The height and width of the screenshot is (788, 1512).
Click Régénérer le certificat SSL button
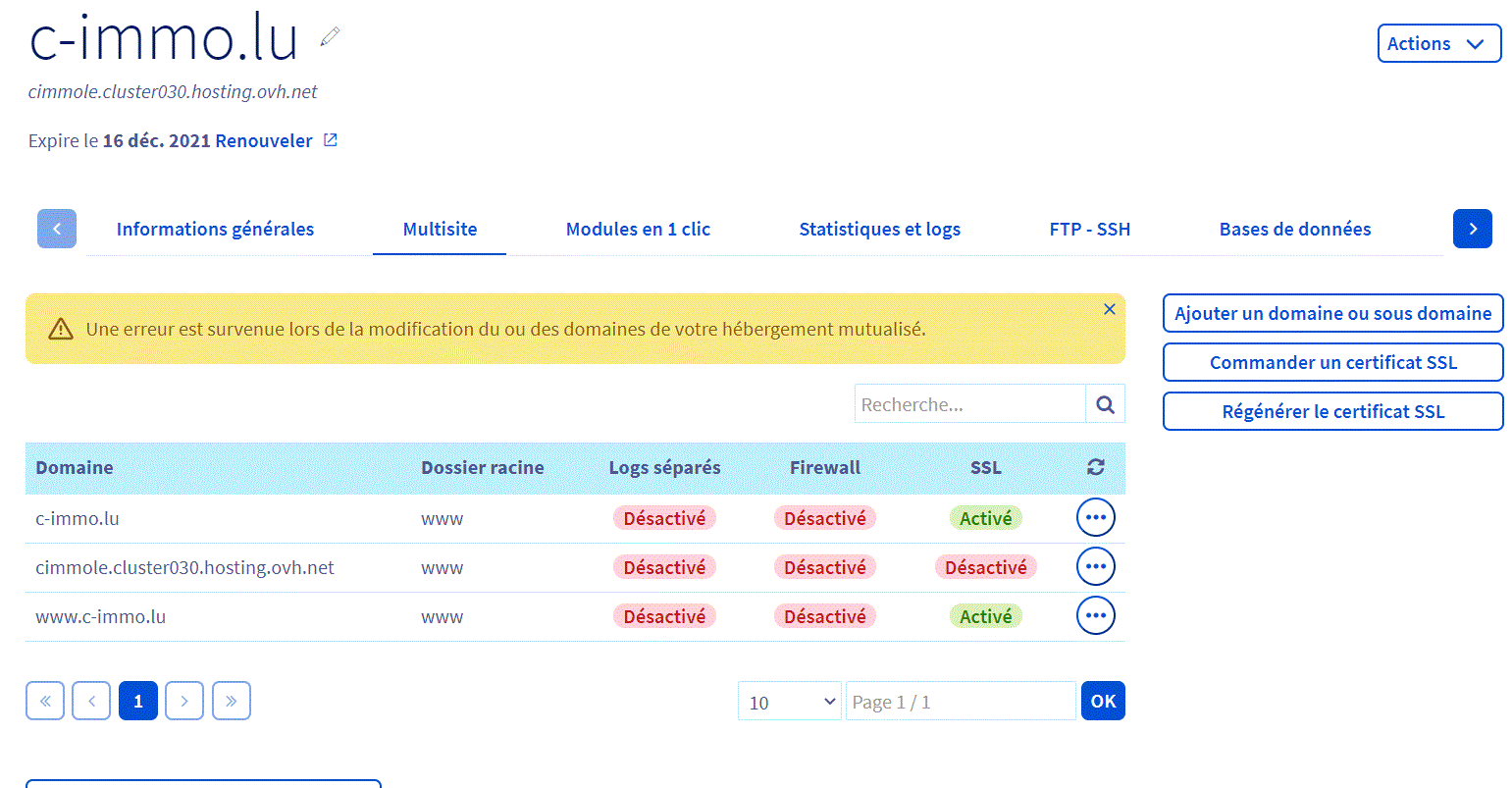coord(1332,411)
